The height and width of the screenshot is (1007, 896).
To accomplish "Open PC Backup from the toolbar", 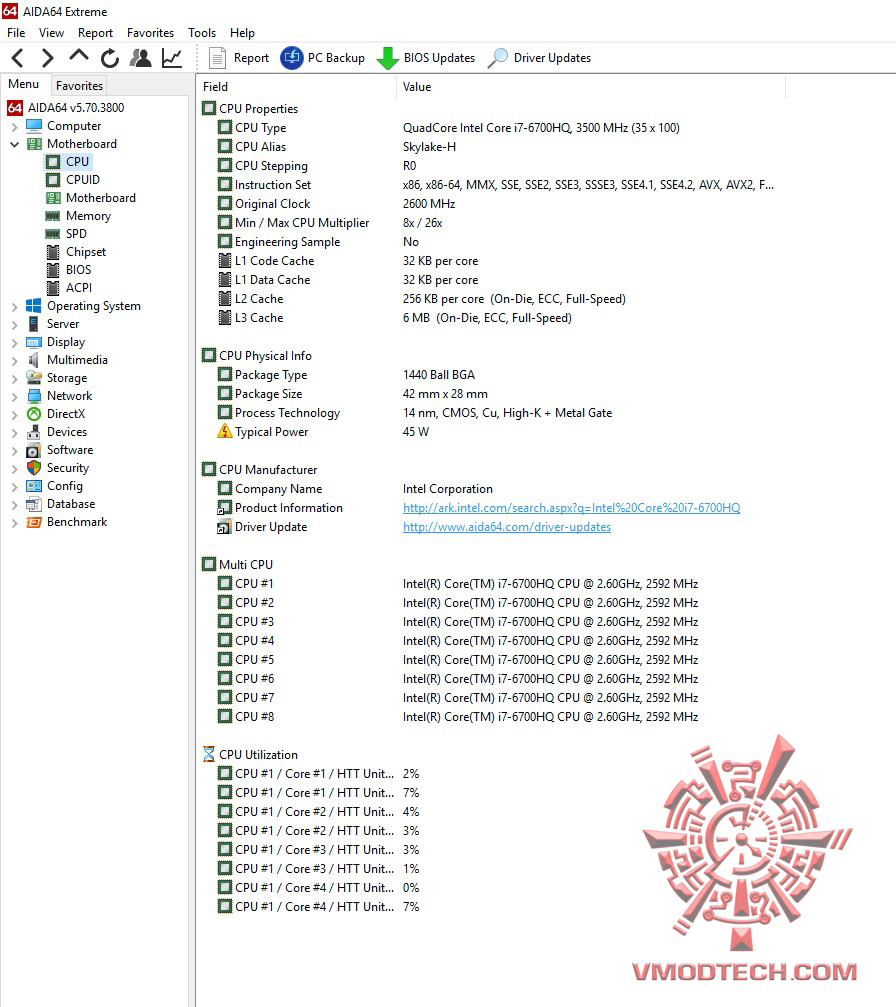I will click(x=322, y=58).
